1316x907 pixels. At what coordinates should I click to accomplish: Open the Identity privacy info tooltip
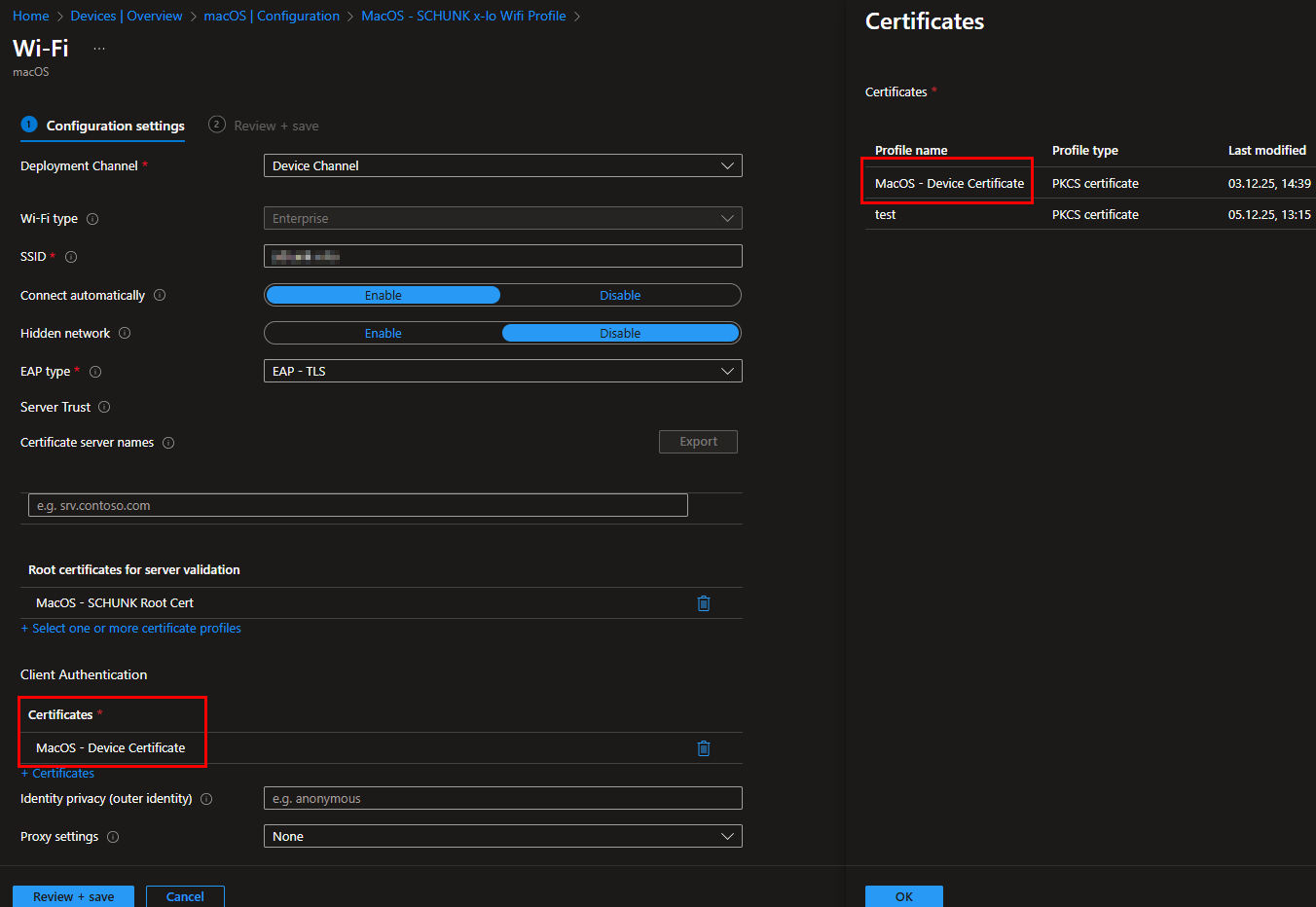pyautogui.click(x=205, y=798)
